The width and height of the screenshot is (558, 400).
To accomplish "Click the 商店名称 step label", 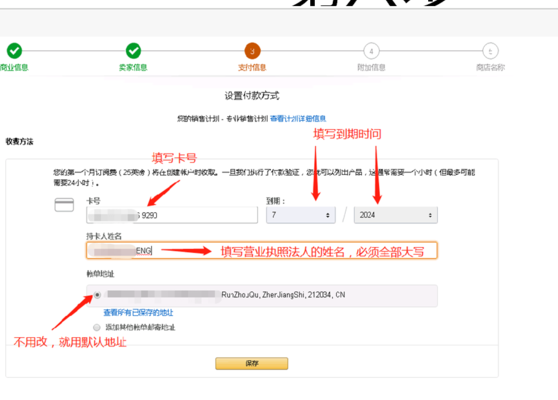I will point(490,67).
